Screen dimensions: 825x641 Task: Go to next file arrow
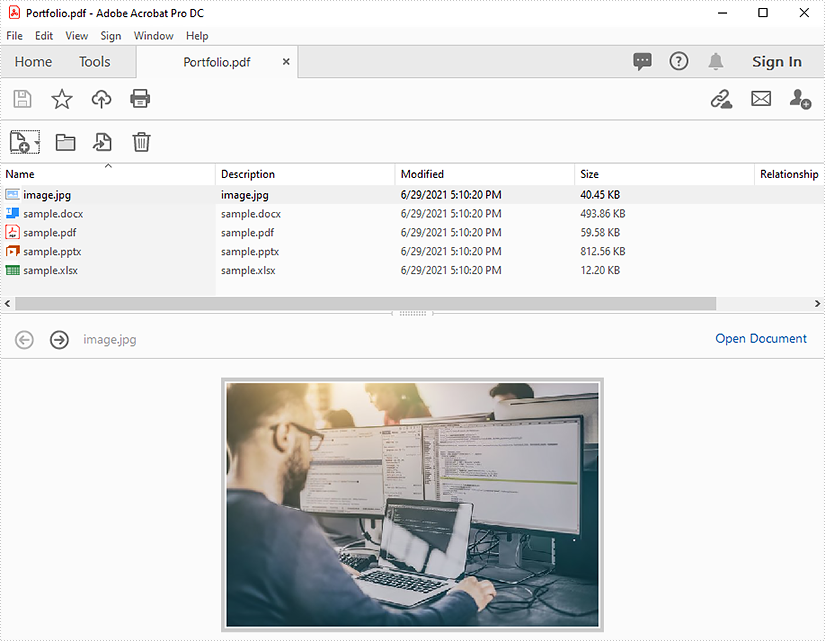59,340
